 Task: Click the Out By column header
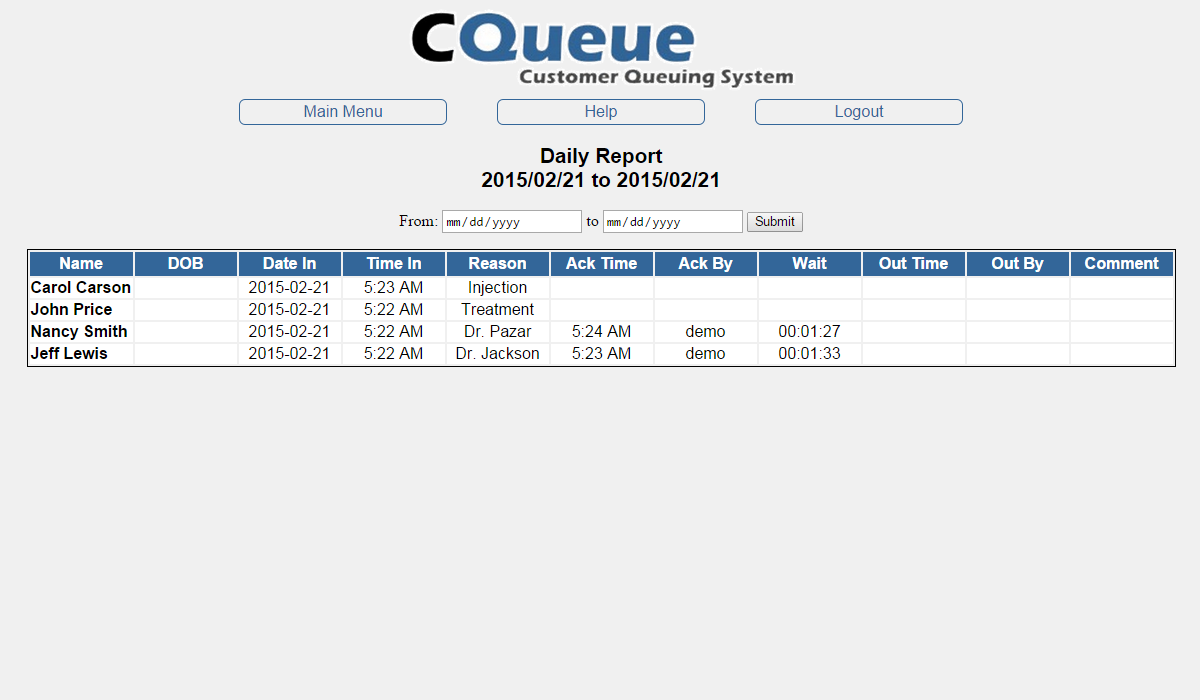tap(1017, 264)
